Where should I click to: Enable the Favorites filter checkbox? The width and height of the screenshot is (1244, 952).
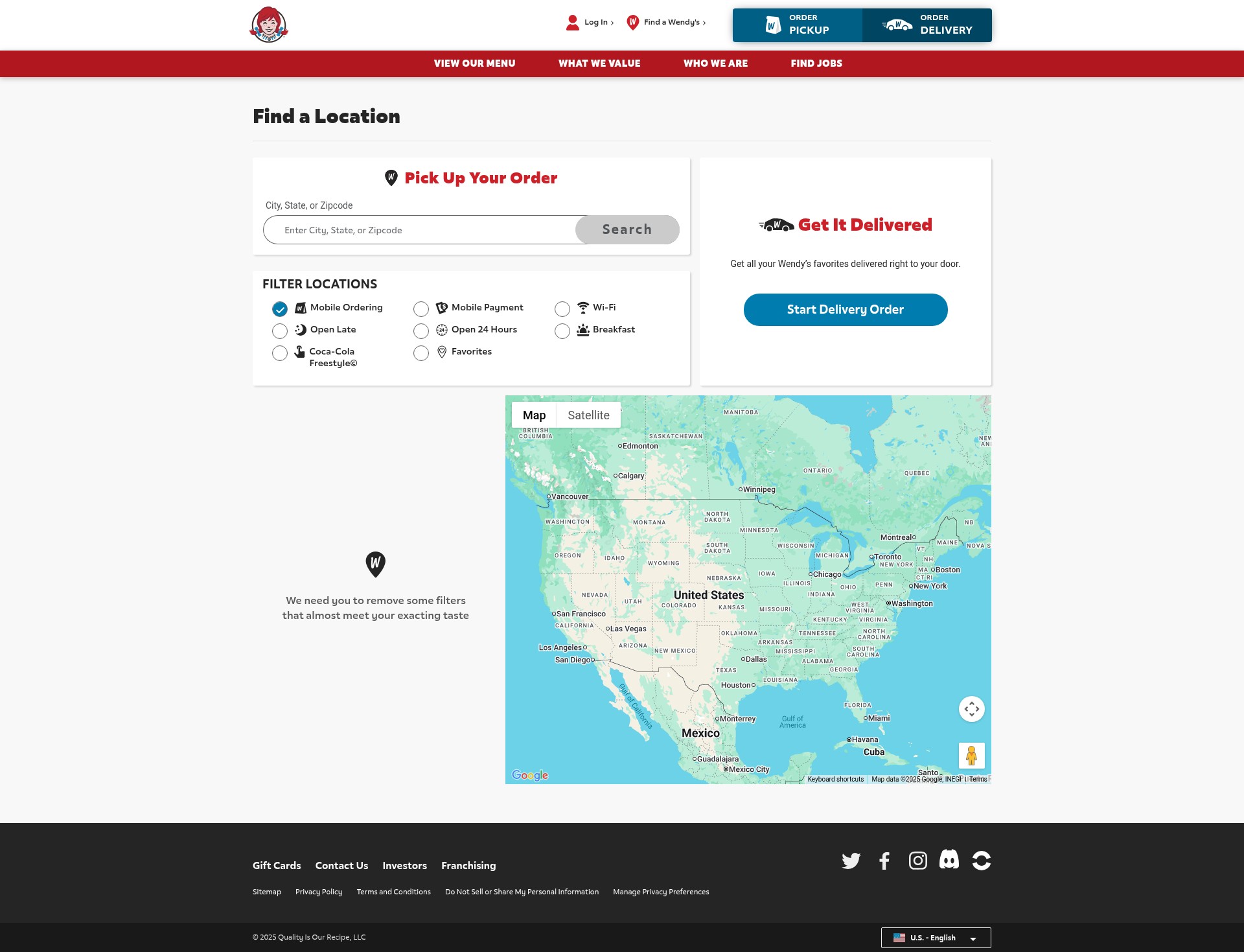(x=421, y=353)
